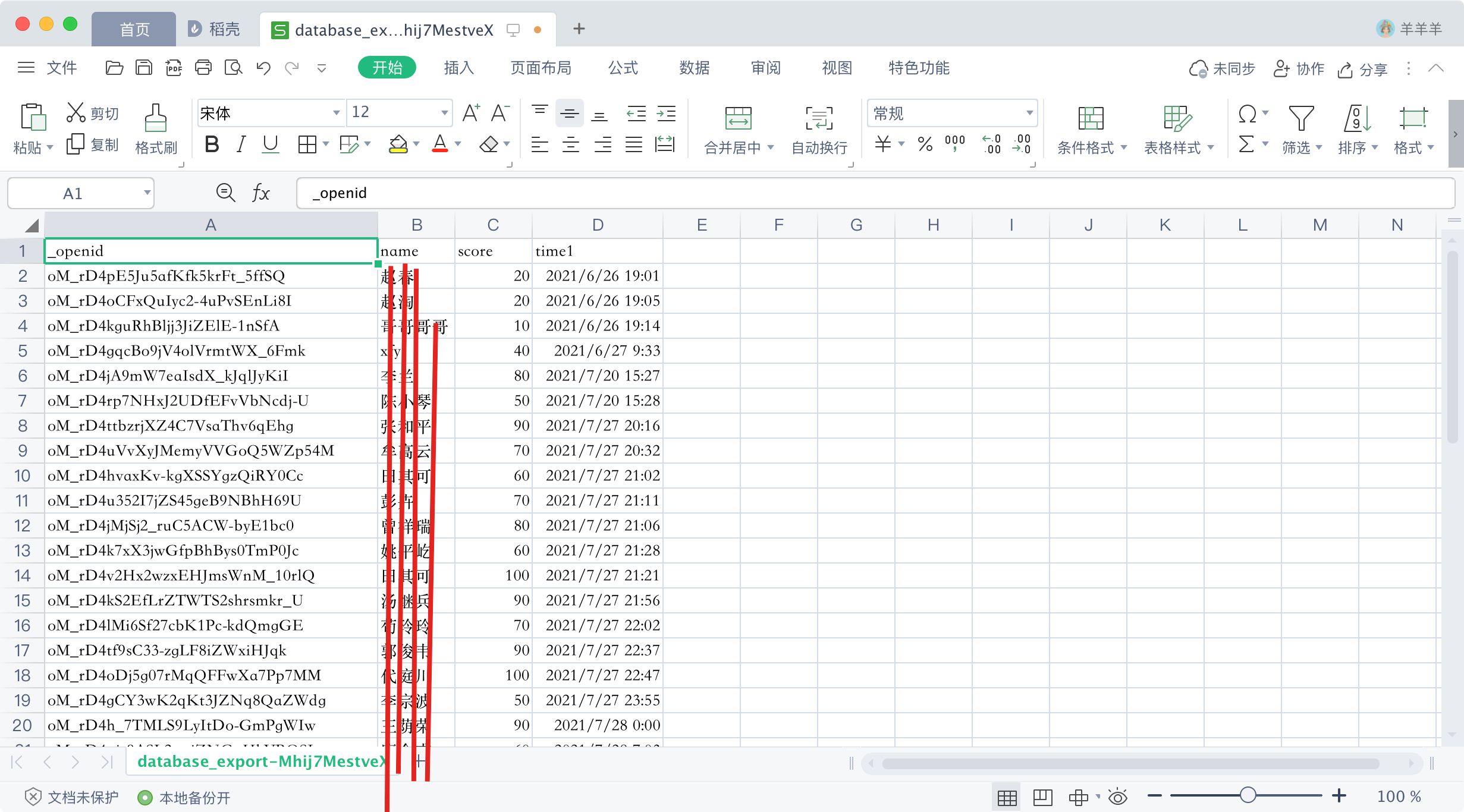
Task: Click the 协作 collaborate button
Action: click(x=1299, y=68)
